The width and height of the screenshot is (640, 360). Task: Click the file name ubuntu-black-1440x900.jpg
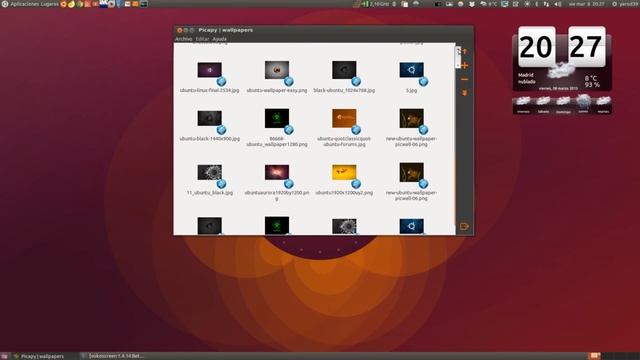coord(209,139)
